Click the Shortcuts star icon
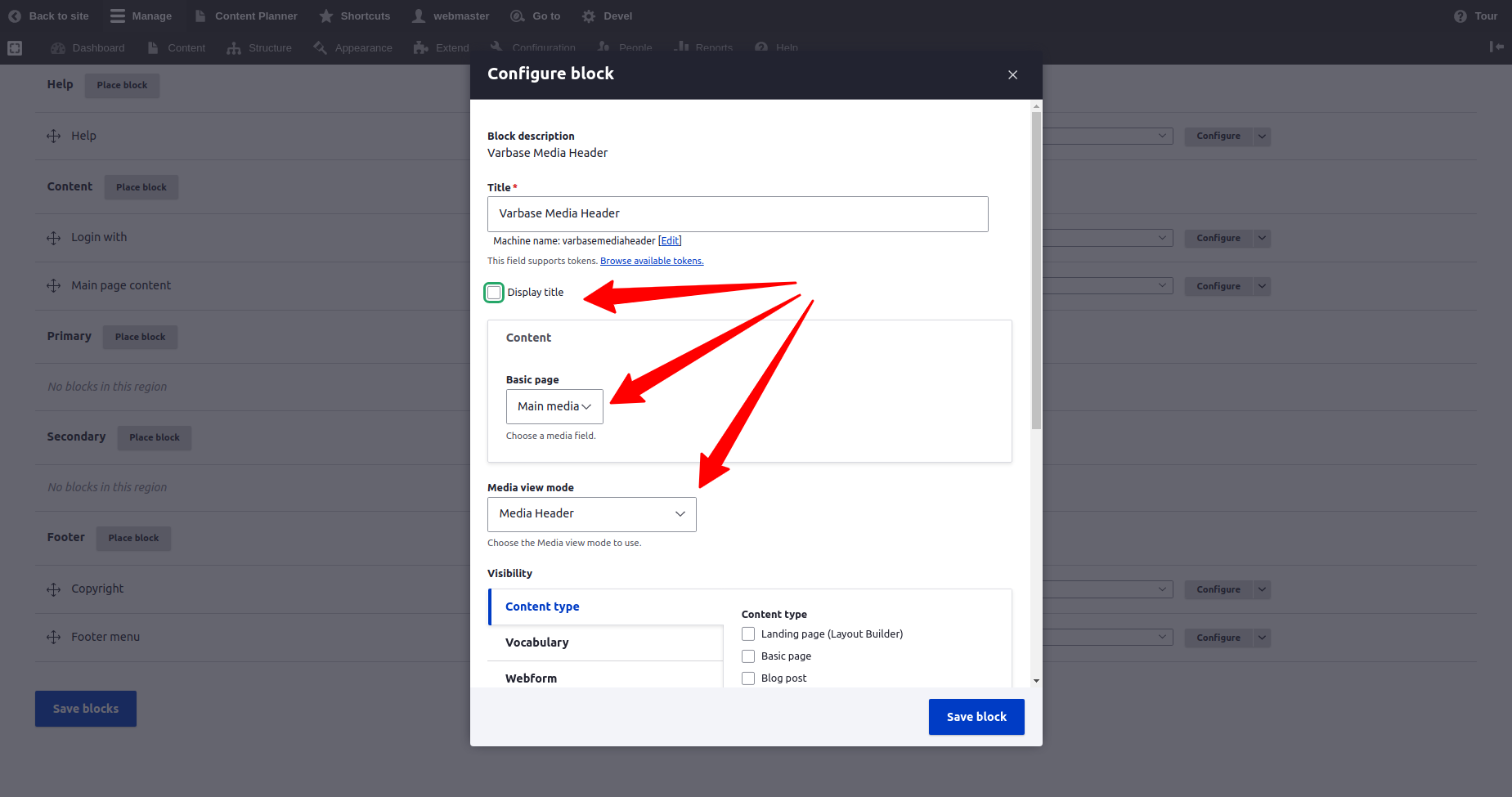 [326, 16]
